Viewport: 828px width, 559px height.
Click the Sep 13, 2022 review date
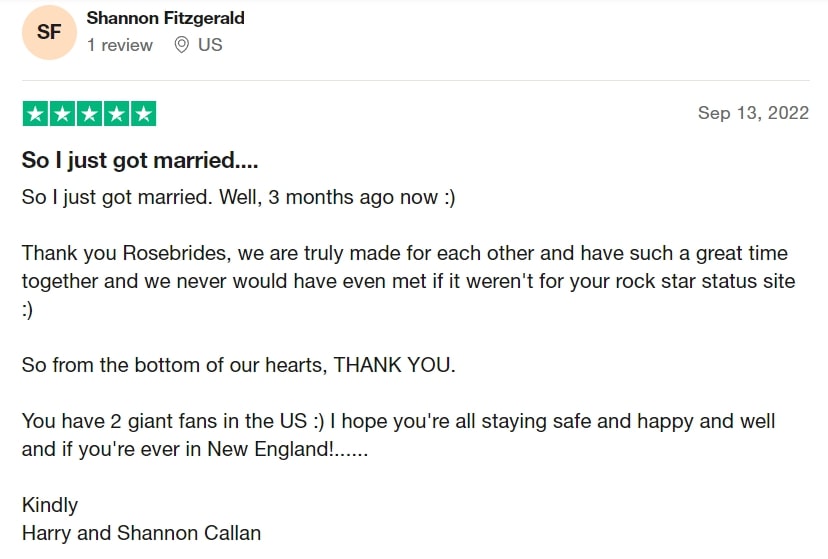tap(753, 113)
